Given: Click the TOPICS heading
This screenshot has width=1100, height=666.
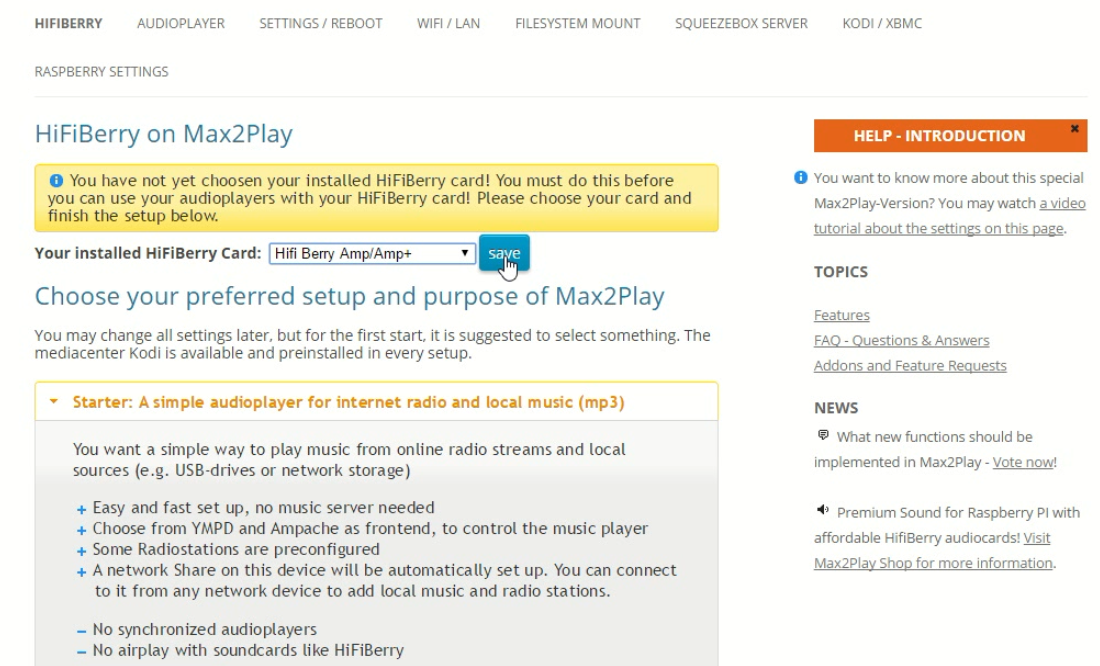Looking at the screenshot, I should tap(840, 272).
